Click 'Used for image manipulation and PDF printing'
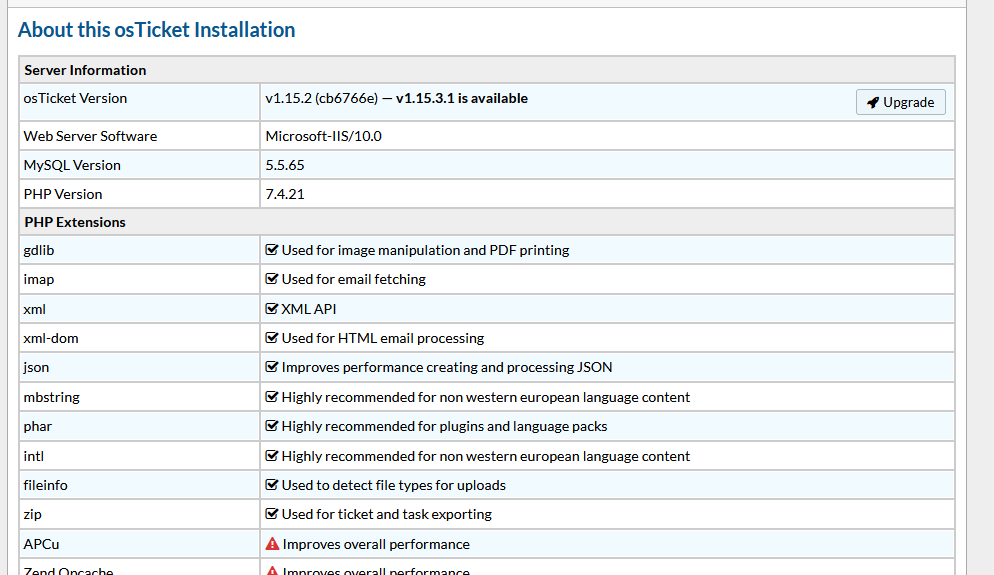The height and width of the screenshot is (575, 994). click(x=425, y=250)
